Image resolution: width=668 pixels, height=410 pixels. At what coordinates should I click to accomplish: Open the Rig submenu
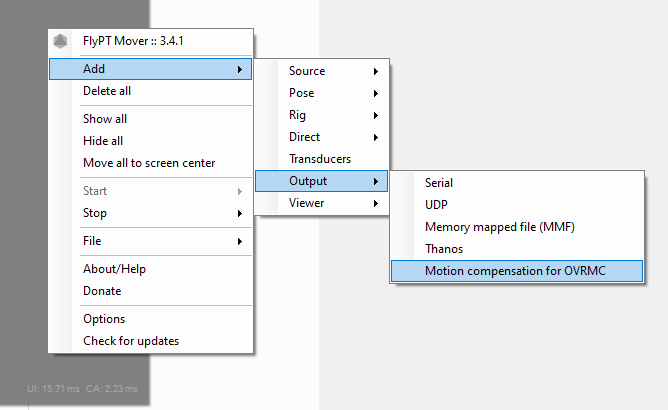click(x=322, y=115)
